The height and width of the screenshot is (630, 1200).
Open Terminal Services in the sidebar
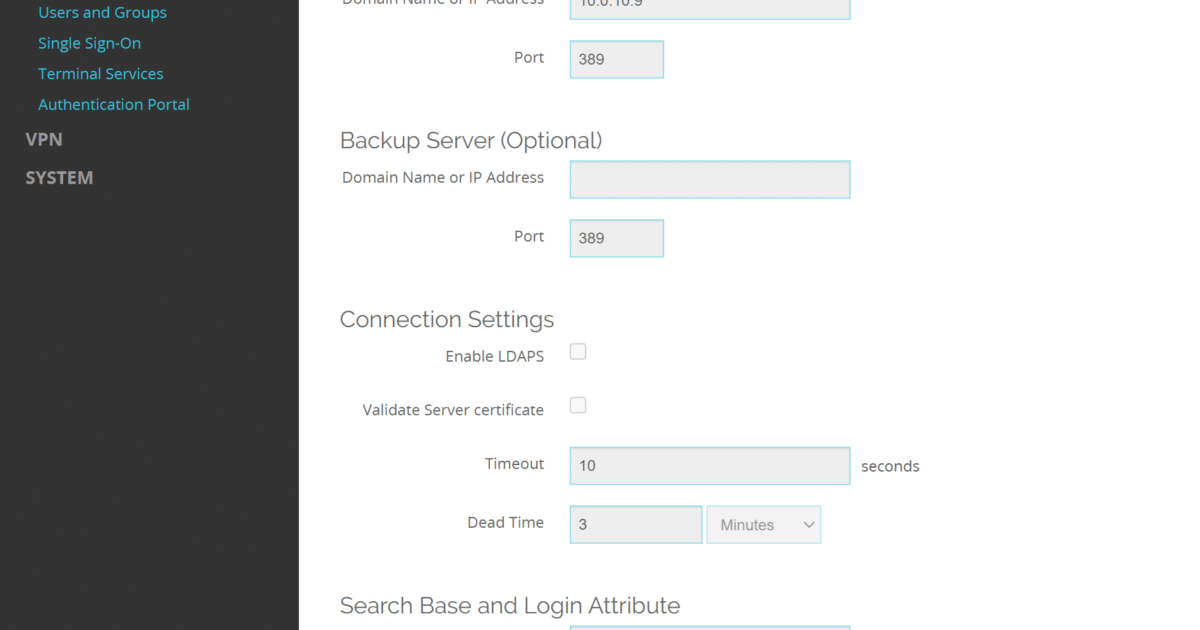[x=100, y=74]
